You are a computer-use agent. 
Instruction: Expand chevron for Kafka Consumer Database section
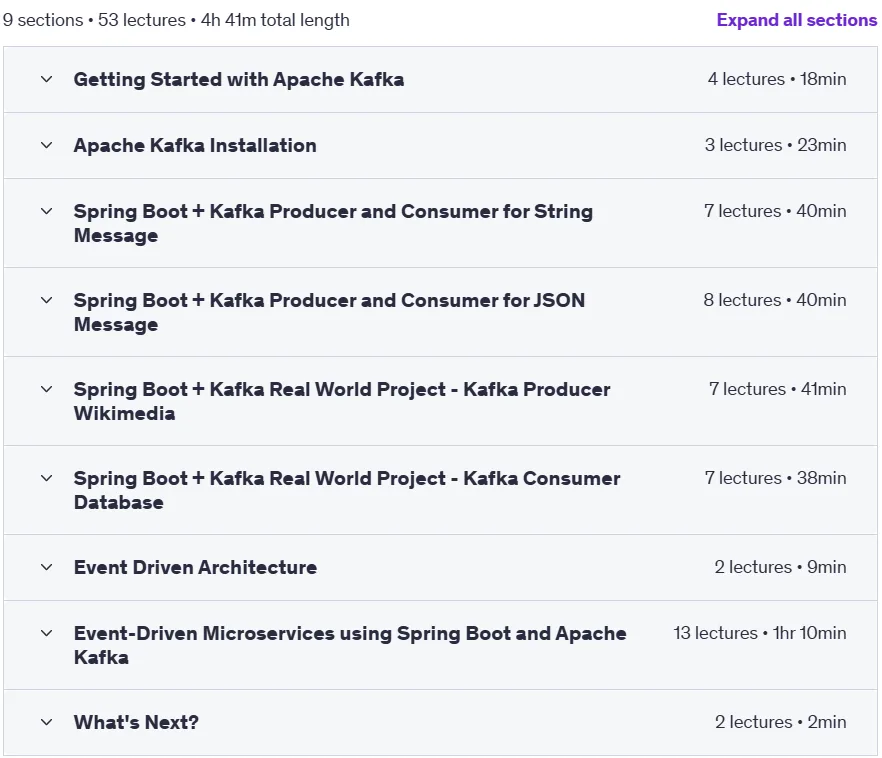click(47, 478)
